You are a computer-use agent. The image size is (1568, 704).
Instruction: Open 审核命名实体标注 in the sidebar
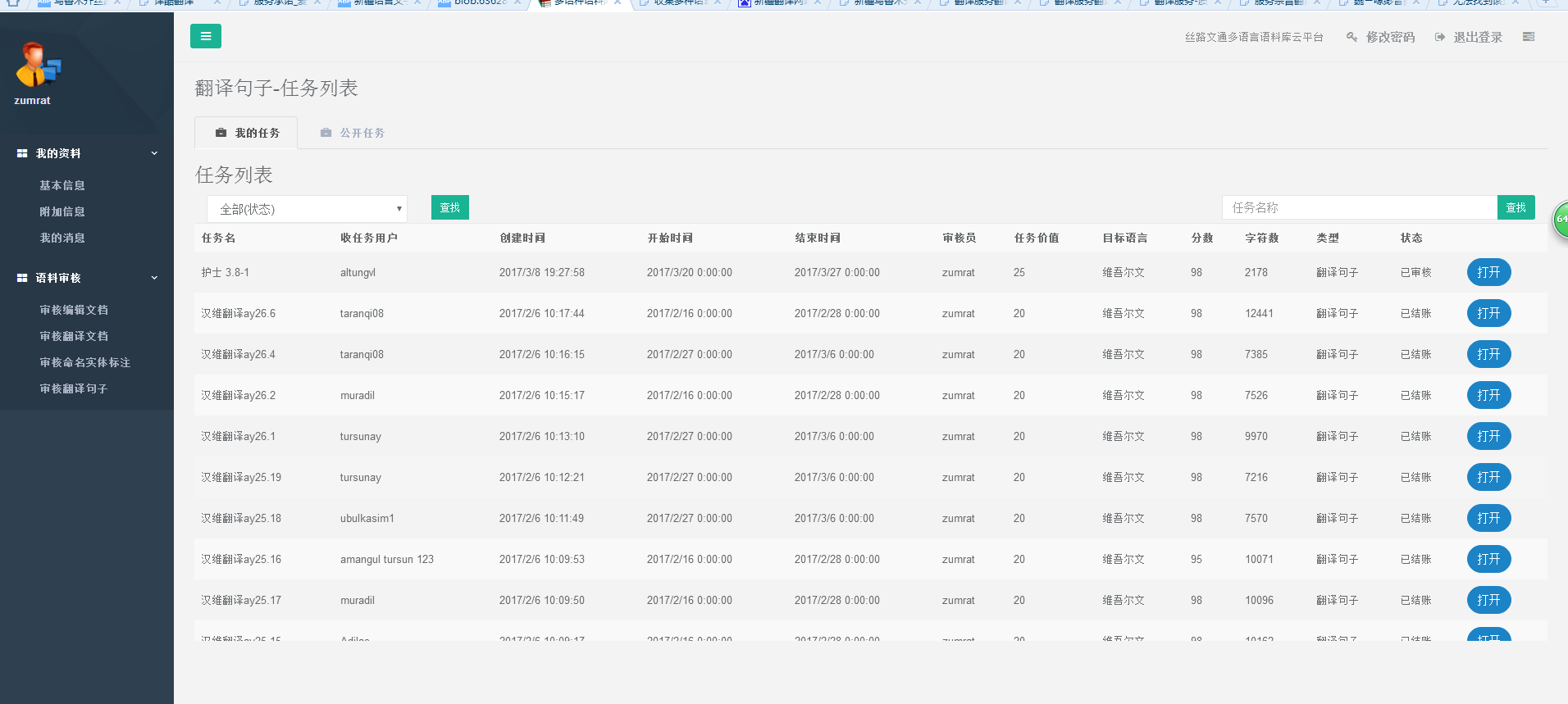pos(85,362)
